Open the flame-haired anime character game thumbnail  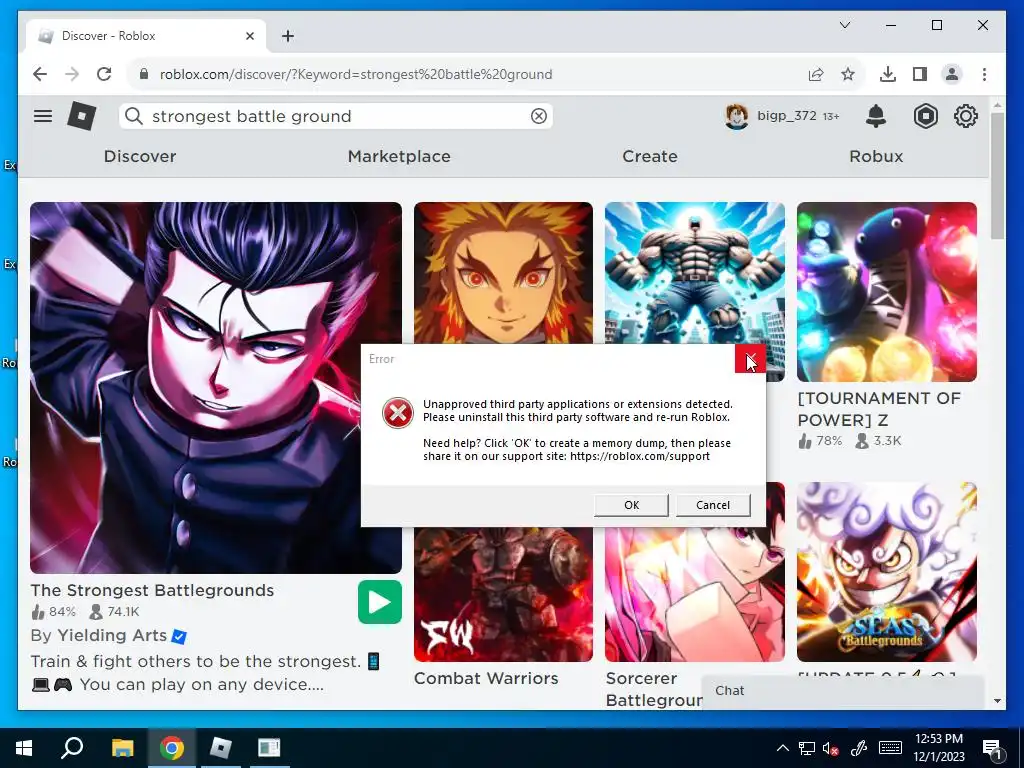click(504, 273)
